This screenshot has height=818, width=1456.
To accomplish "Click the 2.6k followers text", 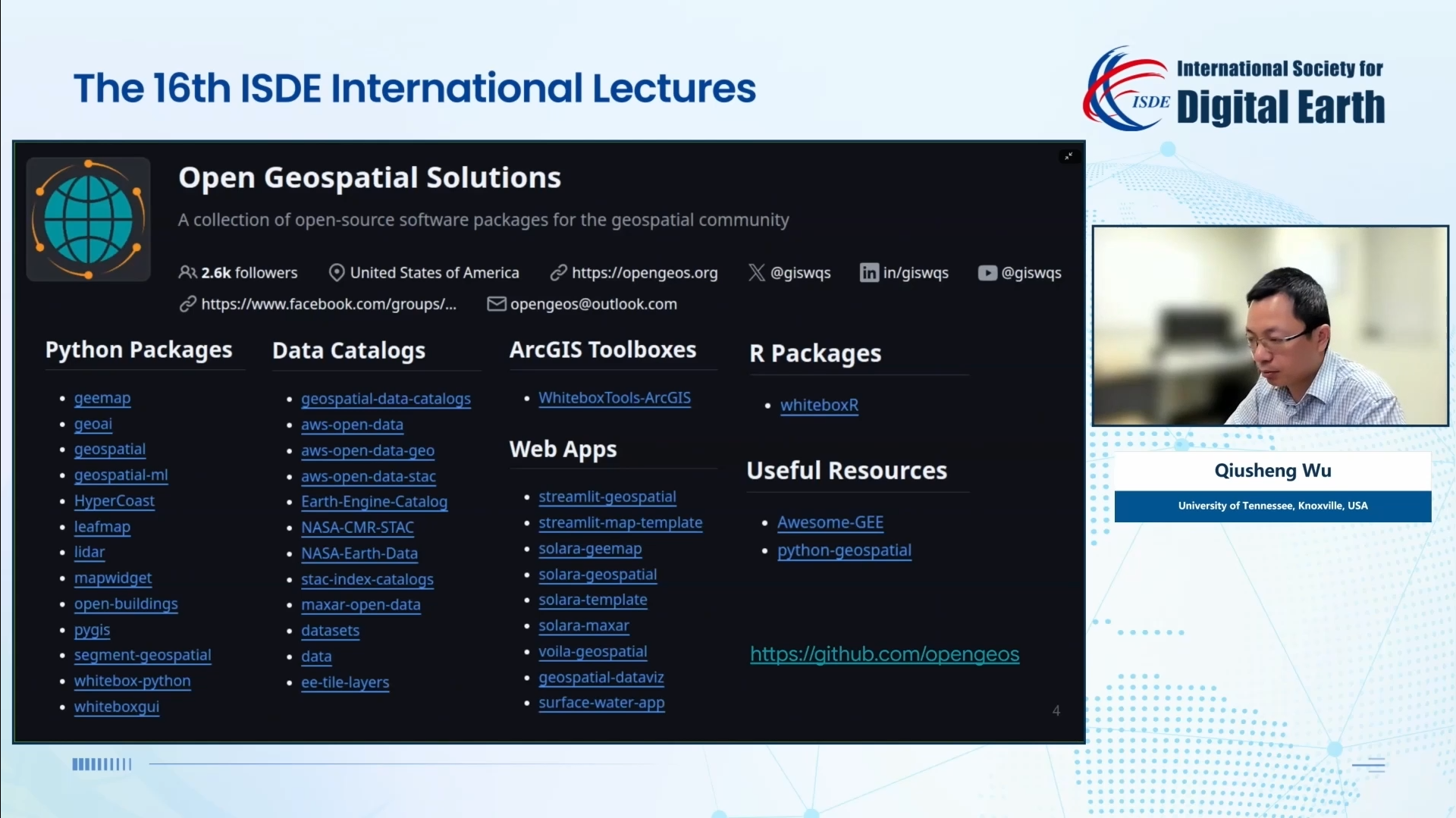I will 249,273.
